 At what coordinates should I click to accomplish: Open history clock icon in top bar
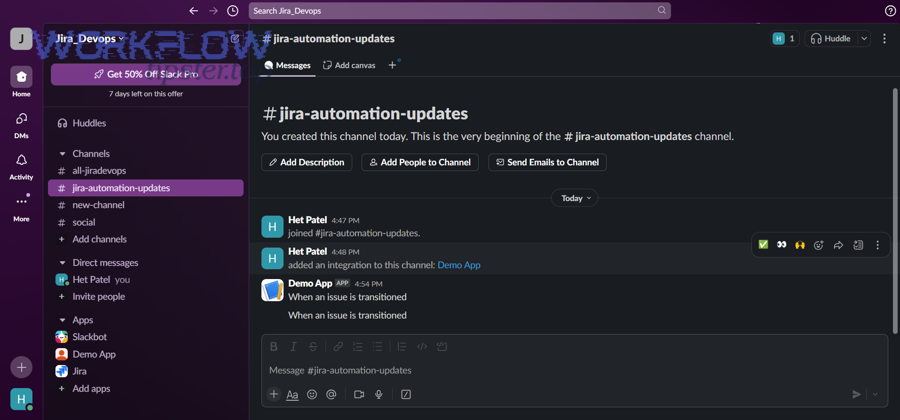(233, 11)
